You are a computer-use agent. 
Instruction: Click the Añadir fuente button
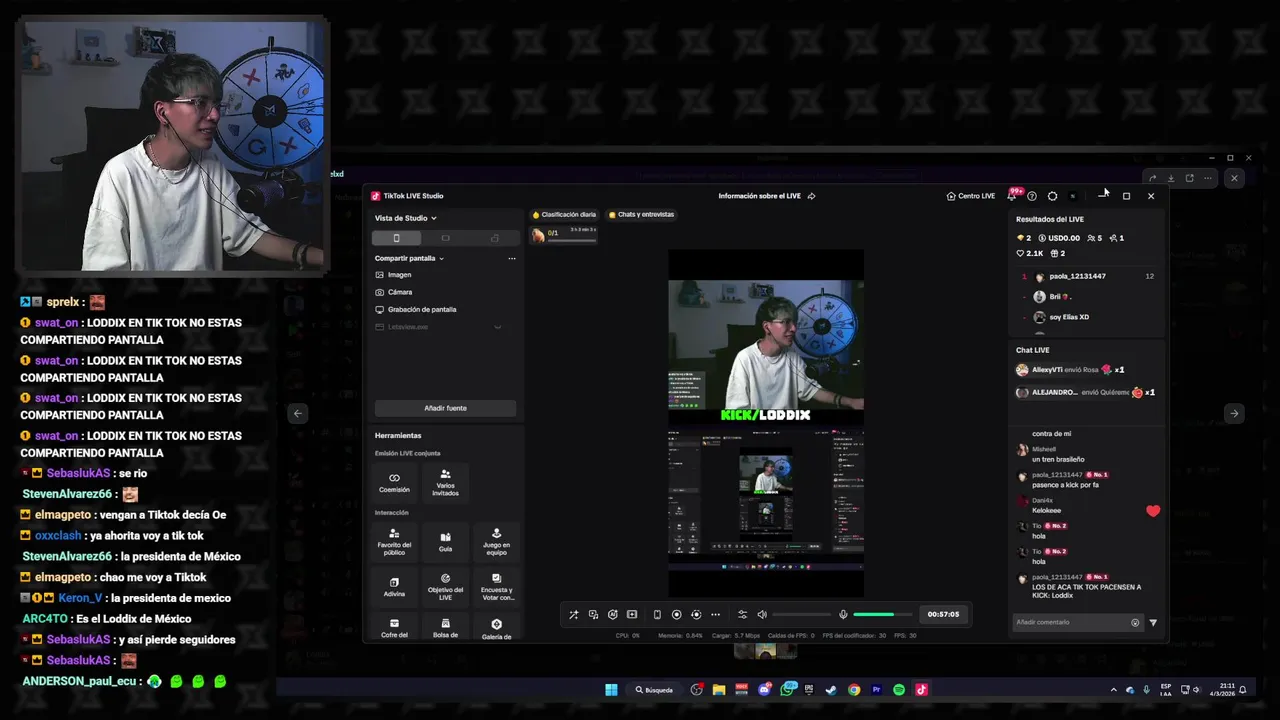[x=445, y=408]
